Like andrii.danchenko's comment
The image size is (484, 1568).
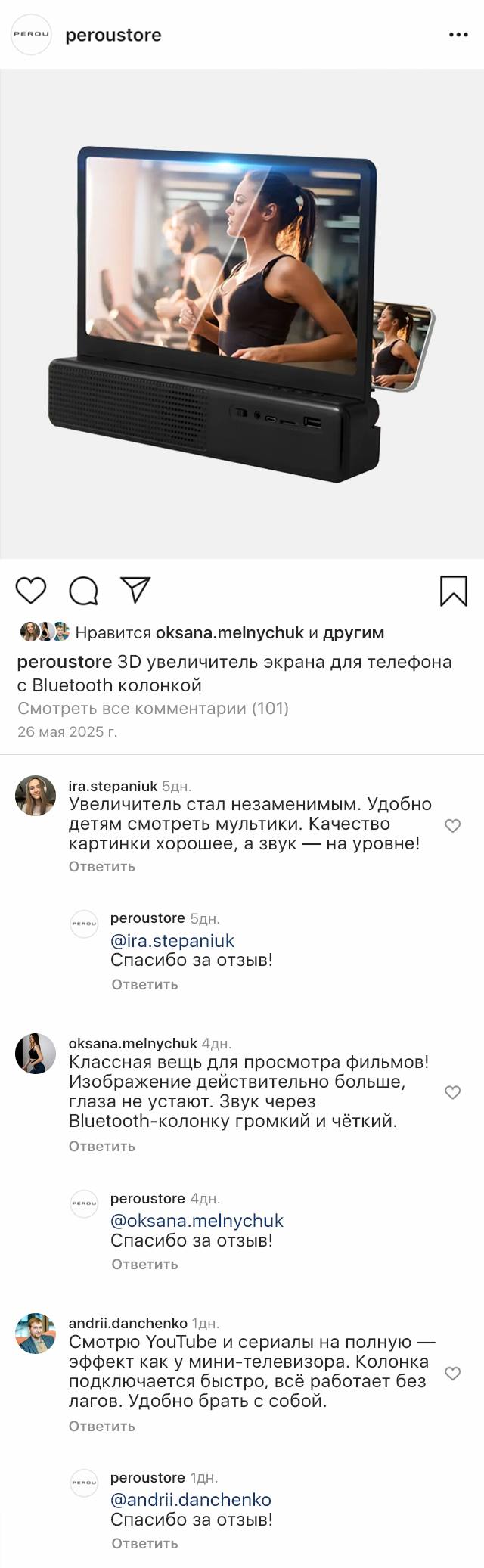coord(452,1373)
